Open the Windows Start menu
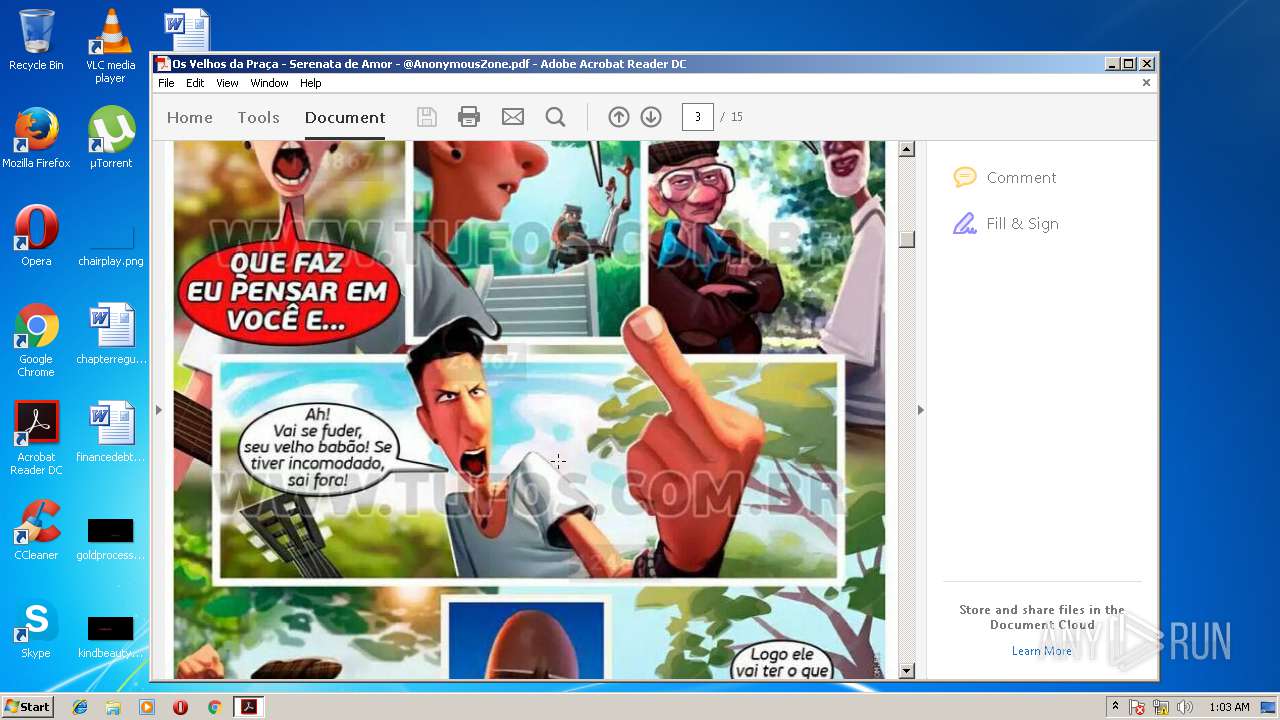Screen dimensions: 1280x720 click(27, 707)
